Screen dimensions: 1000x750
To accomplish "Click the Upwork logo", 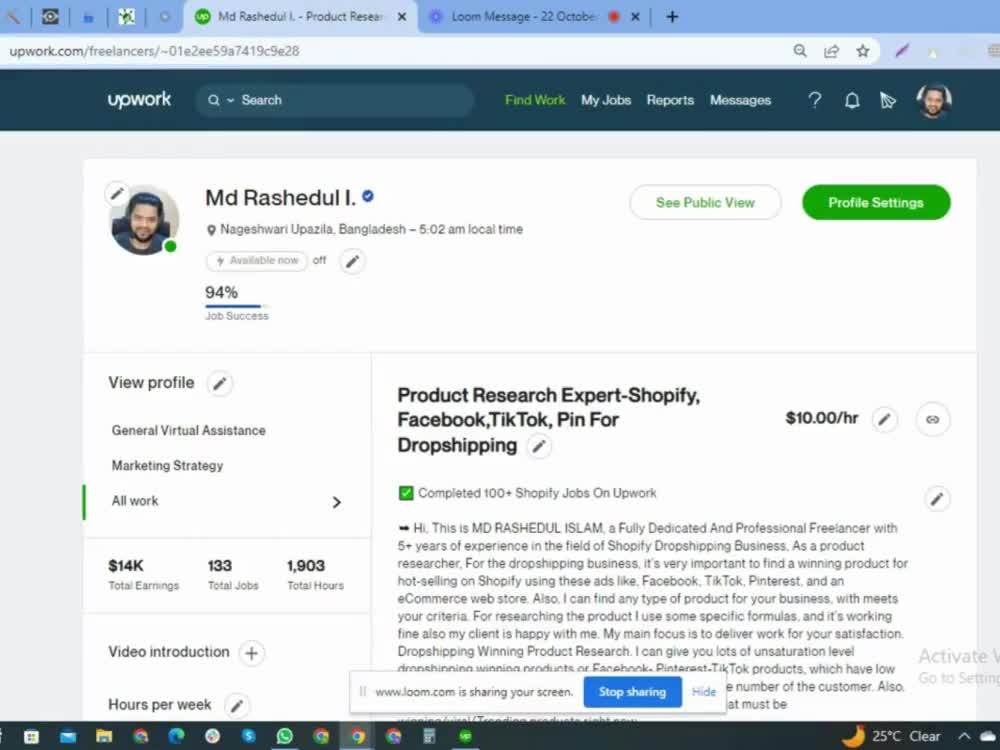I will pyautogui.click(x=139, y=100).
